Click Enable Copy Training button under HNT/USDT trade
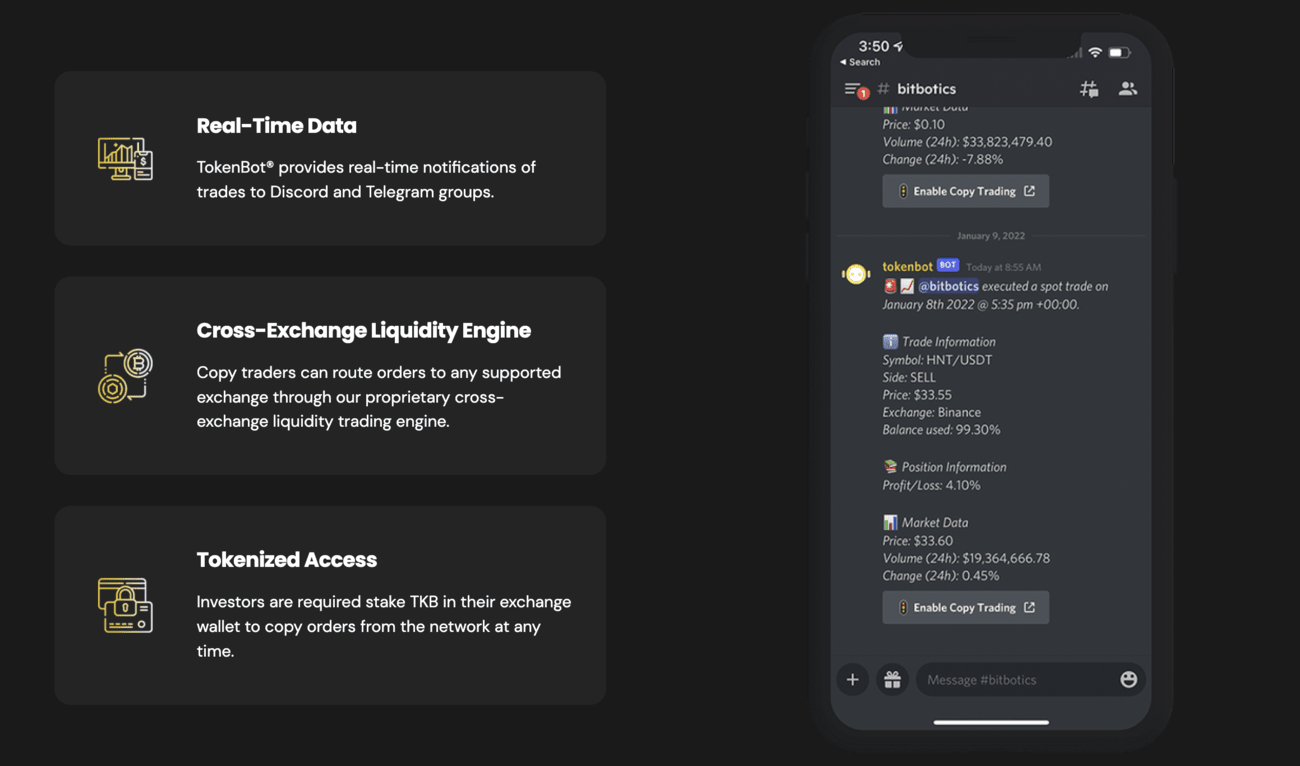This screenshot has height=766, width=1300. 965,607
